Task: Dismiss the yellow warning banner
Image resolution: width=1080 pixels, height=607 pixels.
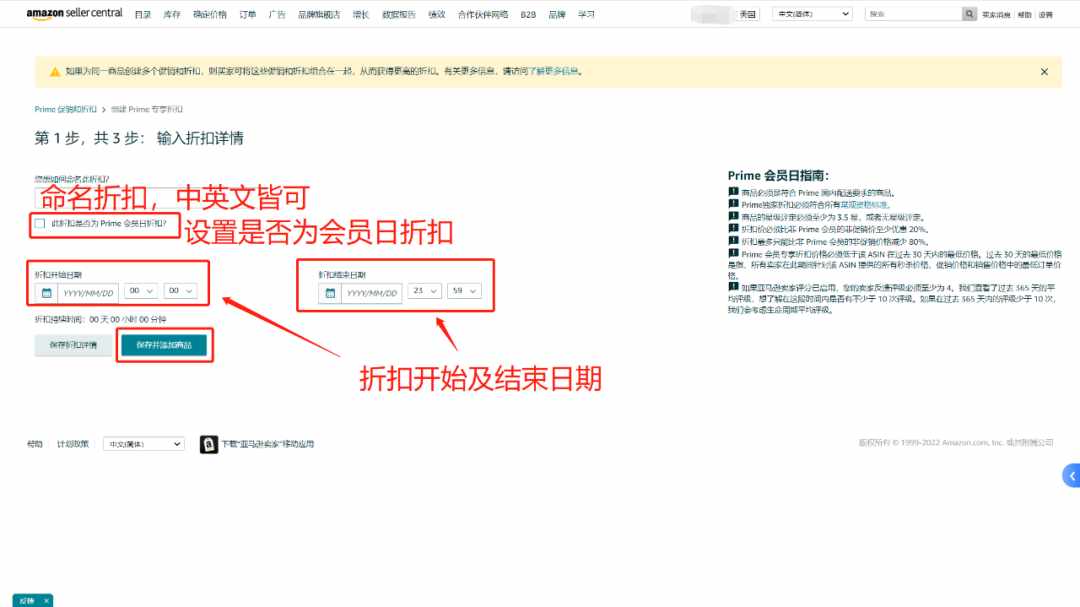Action: [1044, 72]
